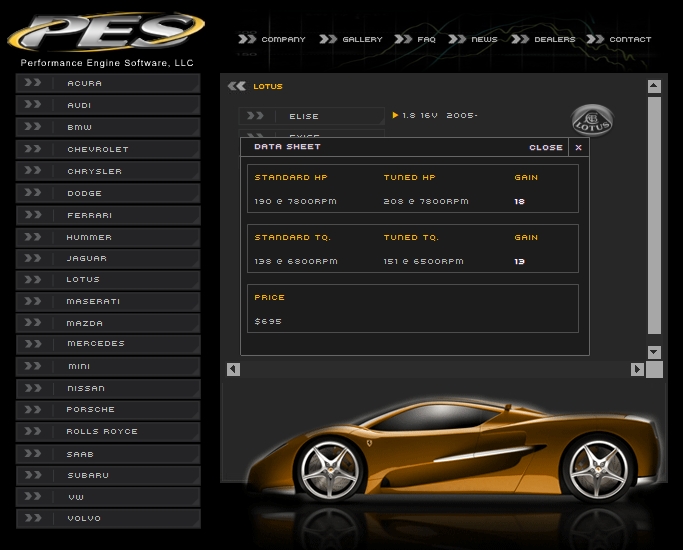Go to the Gallery page
Viewport: 683px width, 550px height.
point(351,40)
